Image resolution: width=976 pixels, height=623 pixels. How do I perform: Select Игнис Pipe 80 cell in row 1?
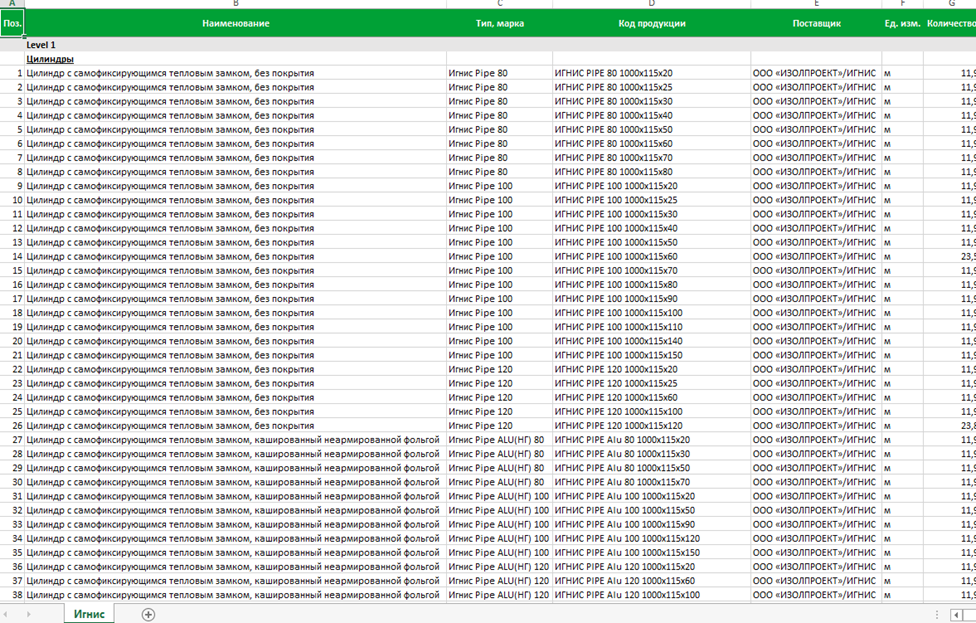point(499,73)
